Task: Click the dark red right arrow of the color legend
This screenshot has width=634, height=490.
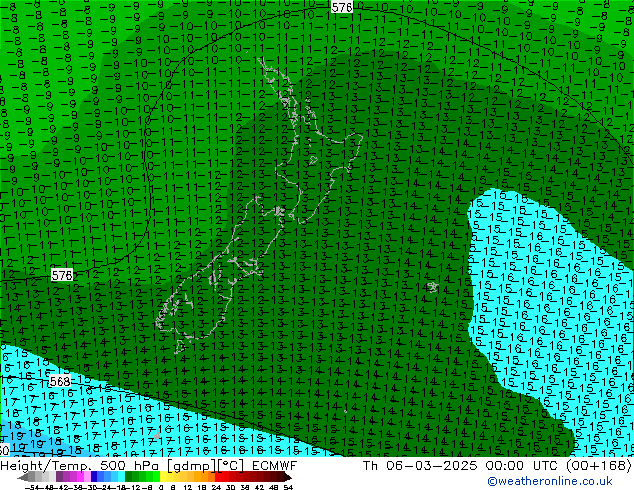Action: pos(288,477)
